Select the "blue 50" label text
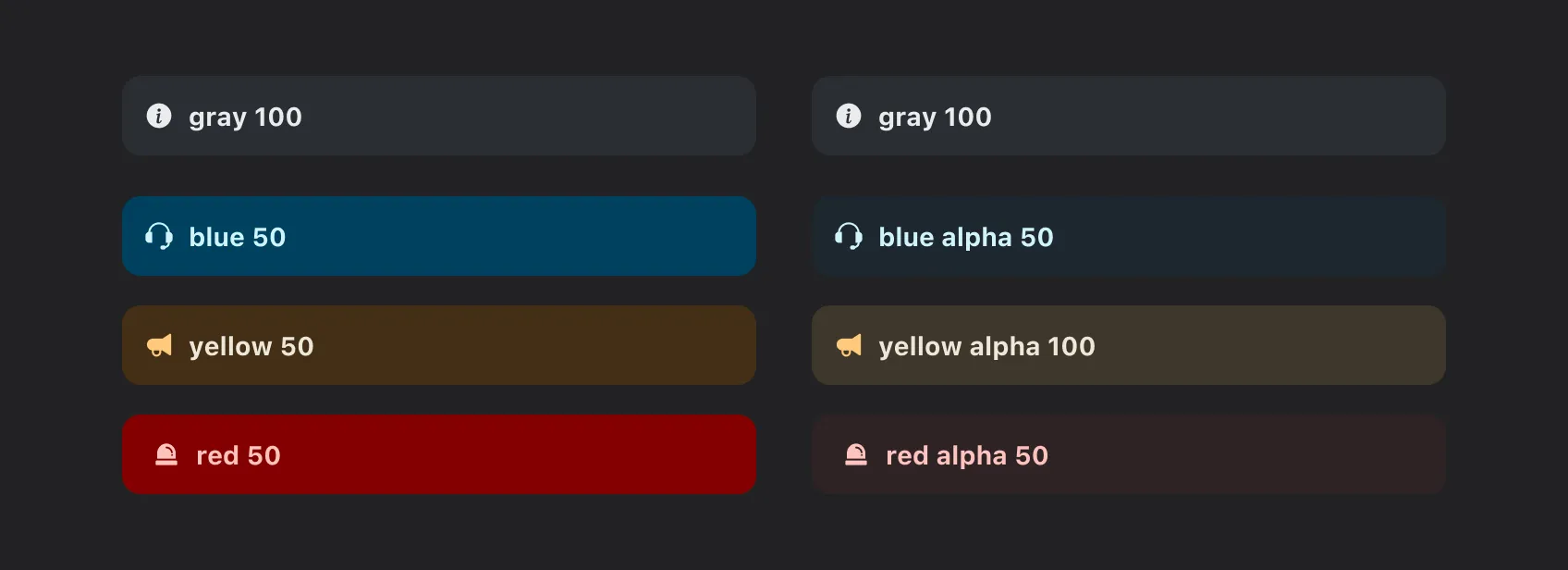The image size is (1568, 570). 238,238
